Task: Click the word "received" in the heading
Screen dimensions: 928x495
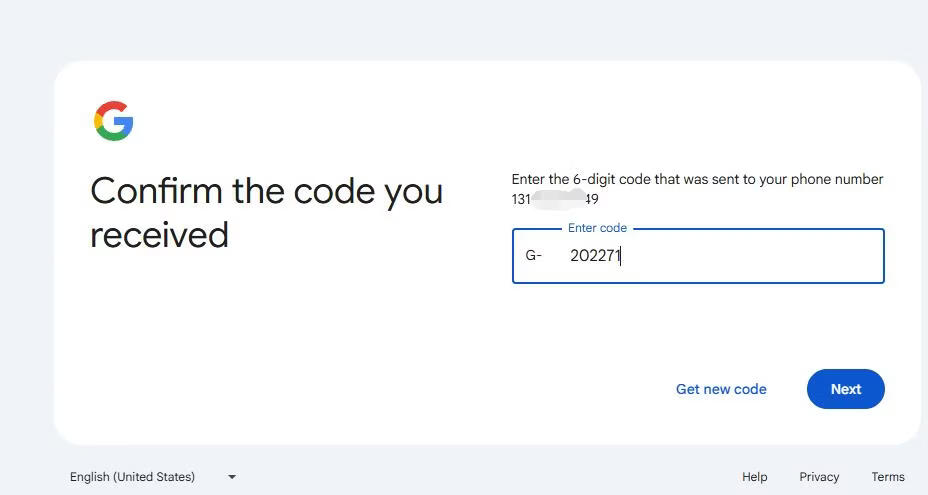Action: pyautogui.click(x=159, y=235)
